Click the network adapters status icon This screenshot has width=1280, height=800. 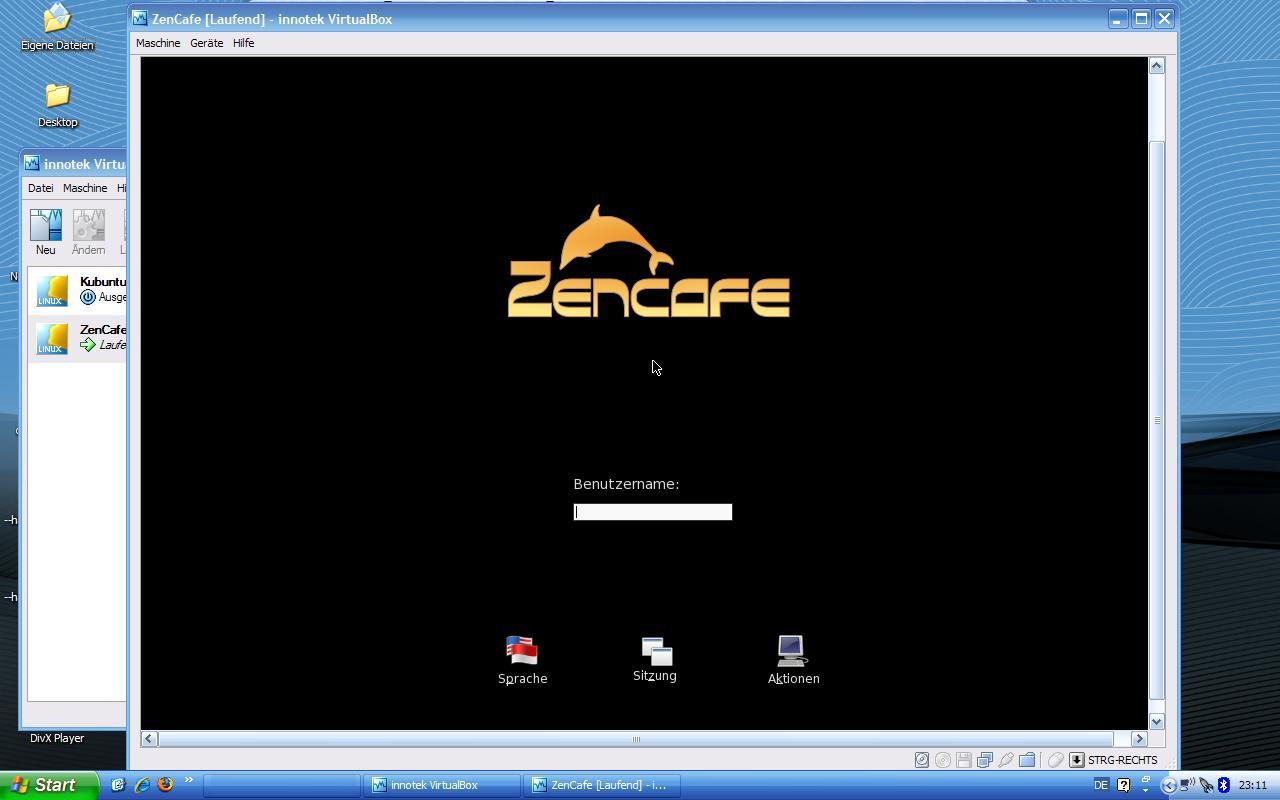[x=985, y=760]
